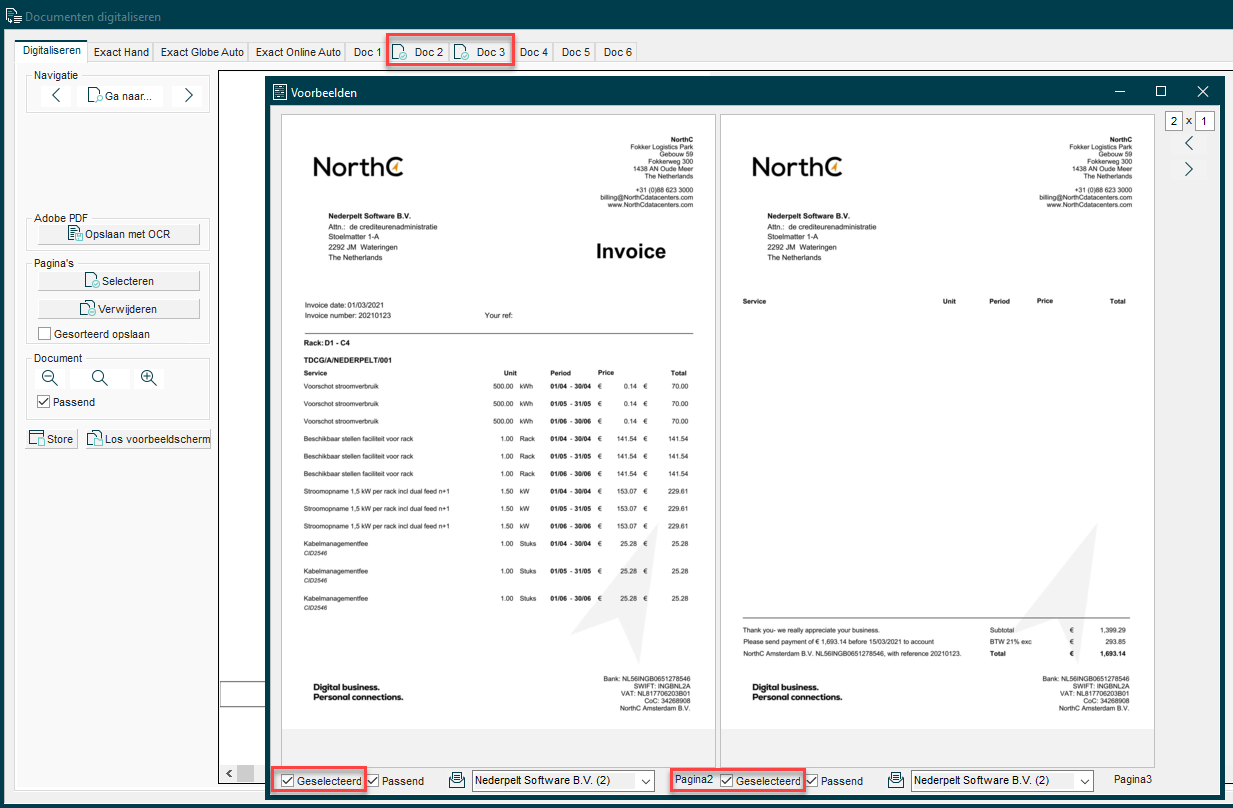Go to next page using Navigatie right arrow

(x=188, y=96)
